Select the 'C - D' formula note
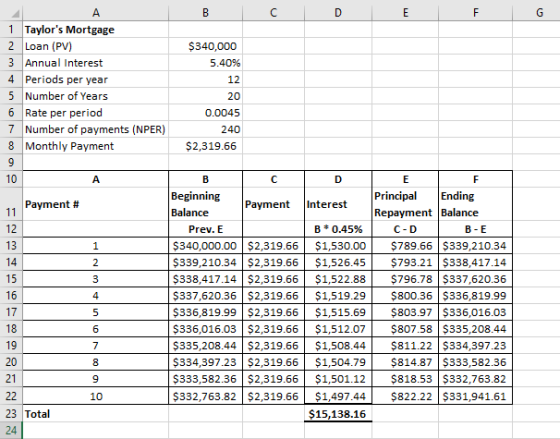 [405, 229]
